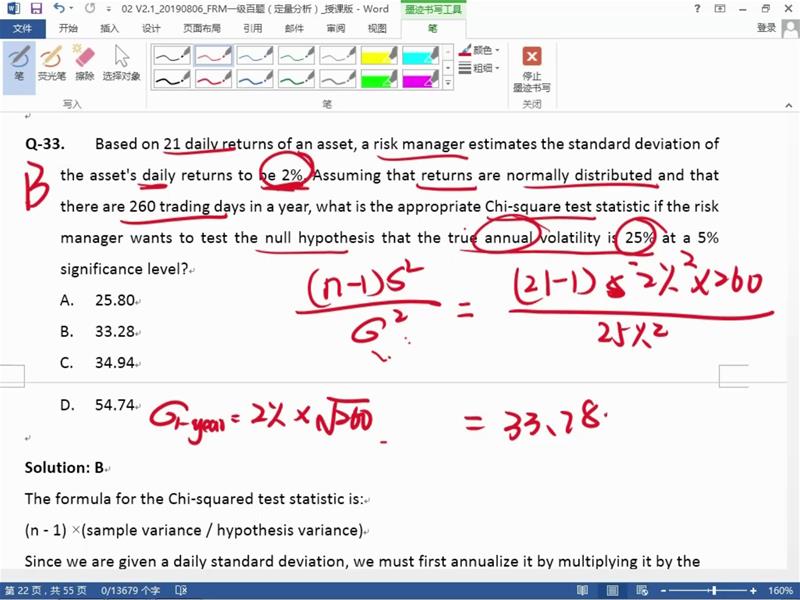Open Customize Quick Access Toolbar dropdown

click(108, 9)
